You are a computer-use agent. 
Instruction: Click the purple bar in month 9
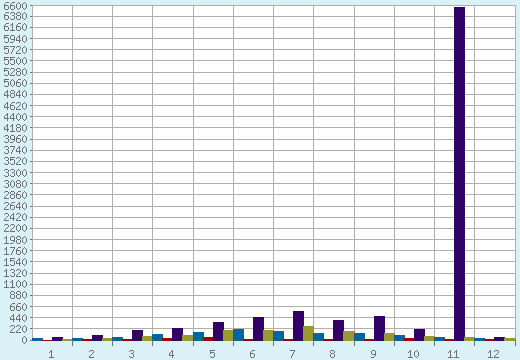pos(379,328)
